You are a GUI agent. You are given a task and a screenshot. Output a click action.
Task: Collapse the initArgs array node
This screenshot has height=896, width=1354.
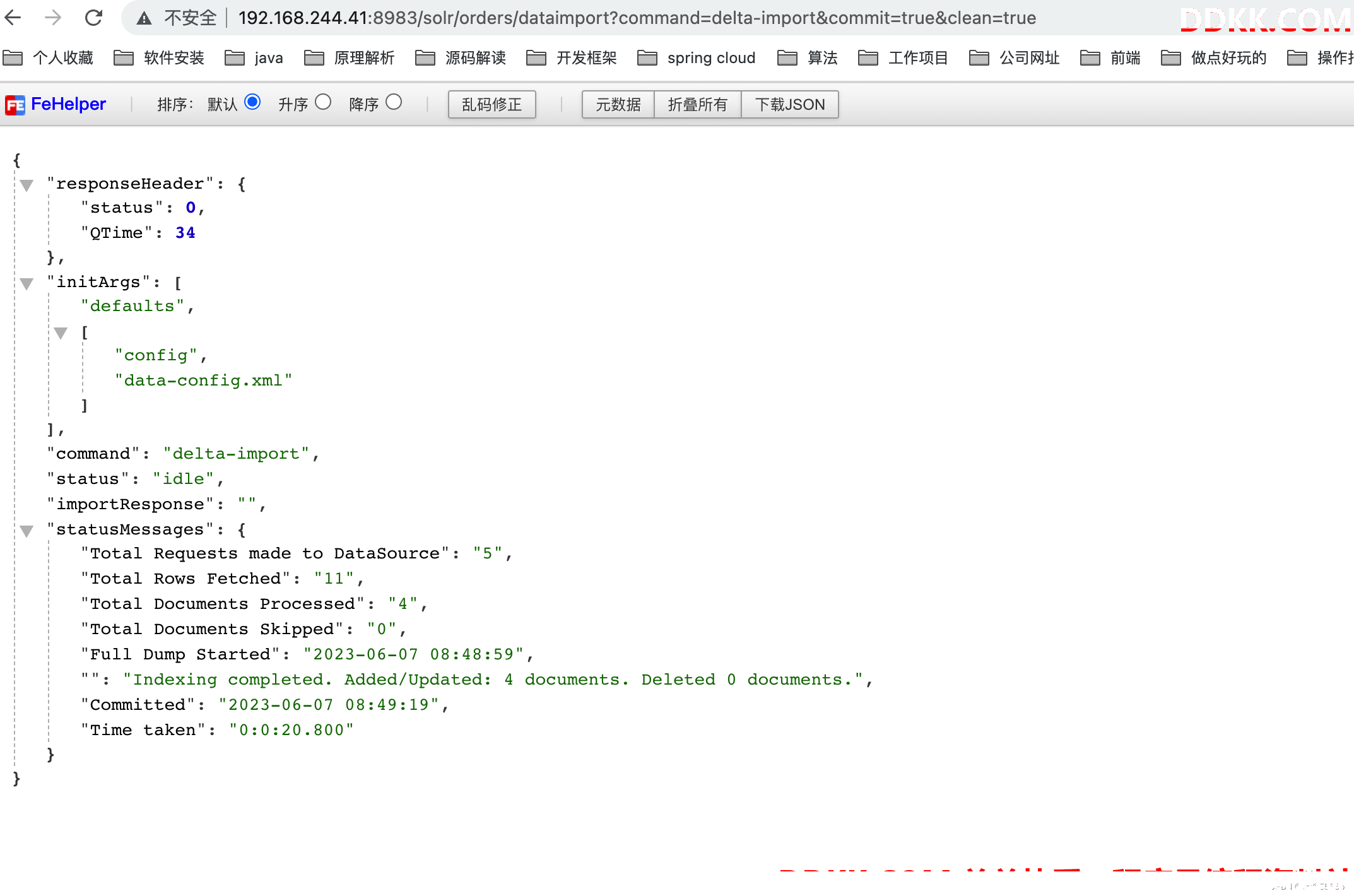[x=26, y=283]
